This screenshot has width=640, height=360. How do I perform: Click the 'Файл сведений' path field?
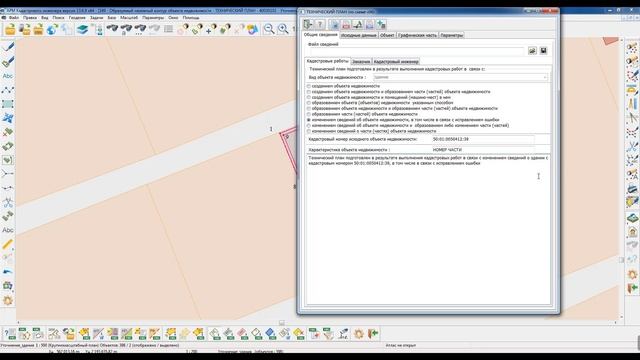tap(416, 51)
